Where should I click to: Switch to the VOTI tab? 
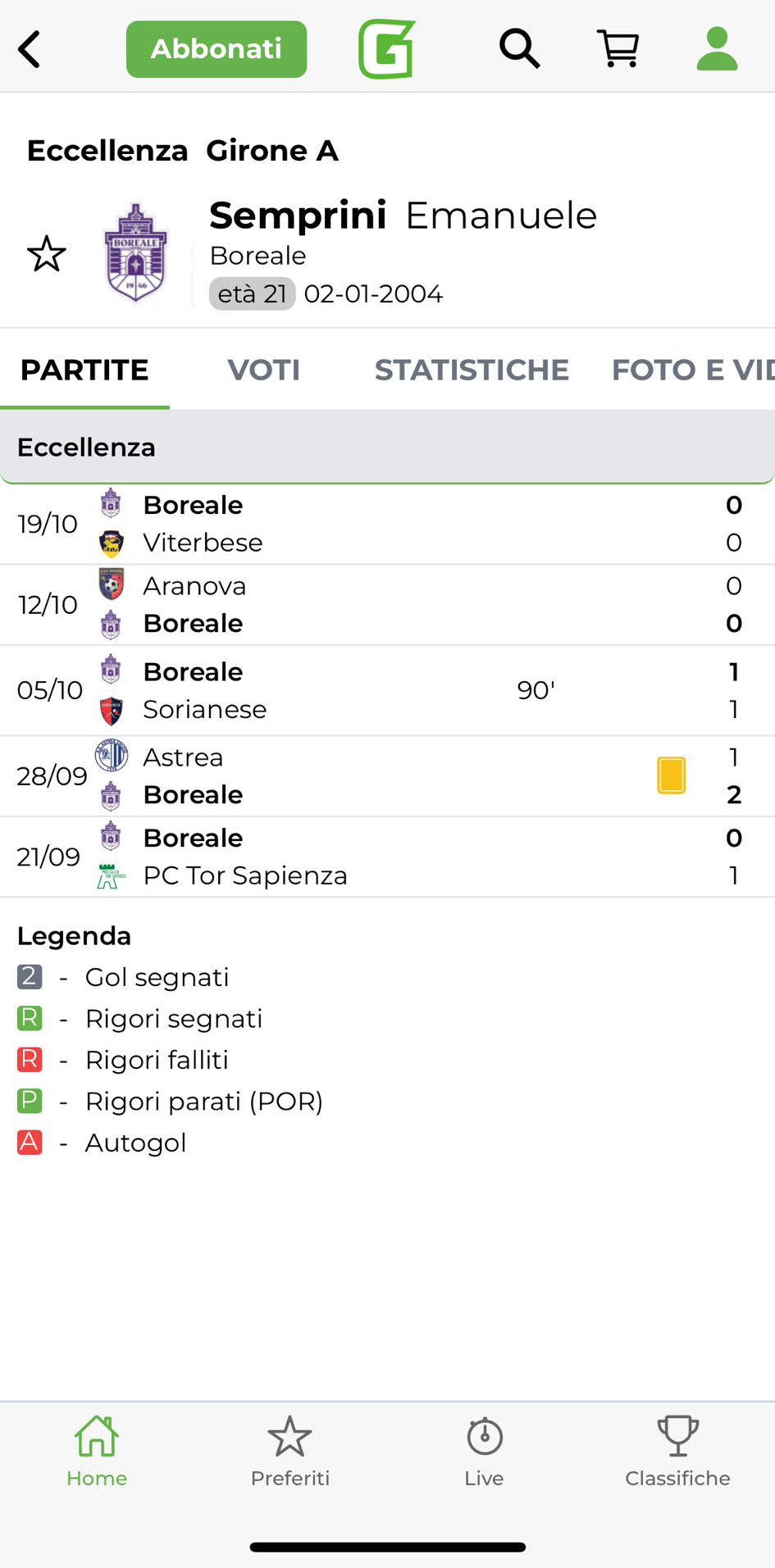coord(263,370)
